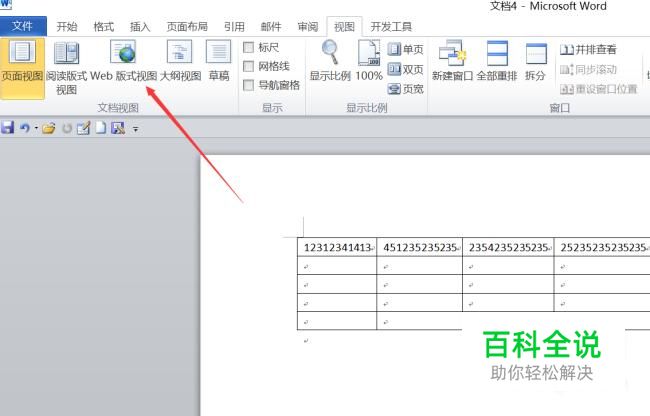The height and width of the screenshot is (416, 650).
Task: Open a New Window (新建窗口)
Action: click(452, 61)
